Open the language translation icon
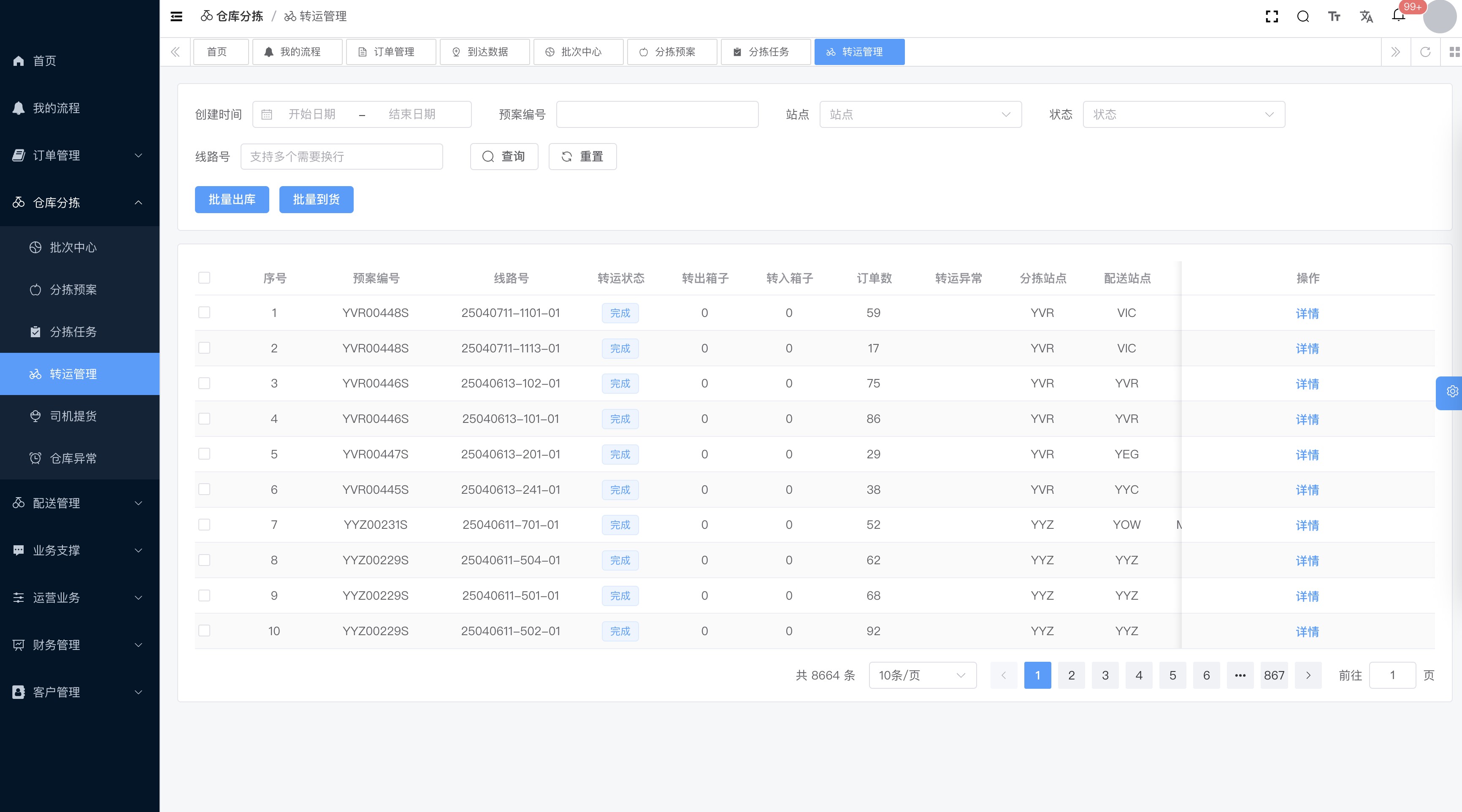Image resolution: width=1462 pixels, height=812 pixels. (x=1366, y=16)
